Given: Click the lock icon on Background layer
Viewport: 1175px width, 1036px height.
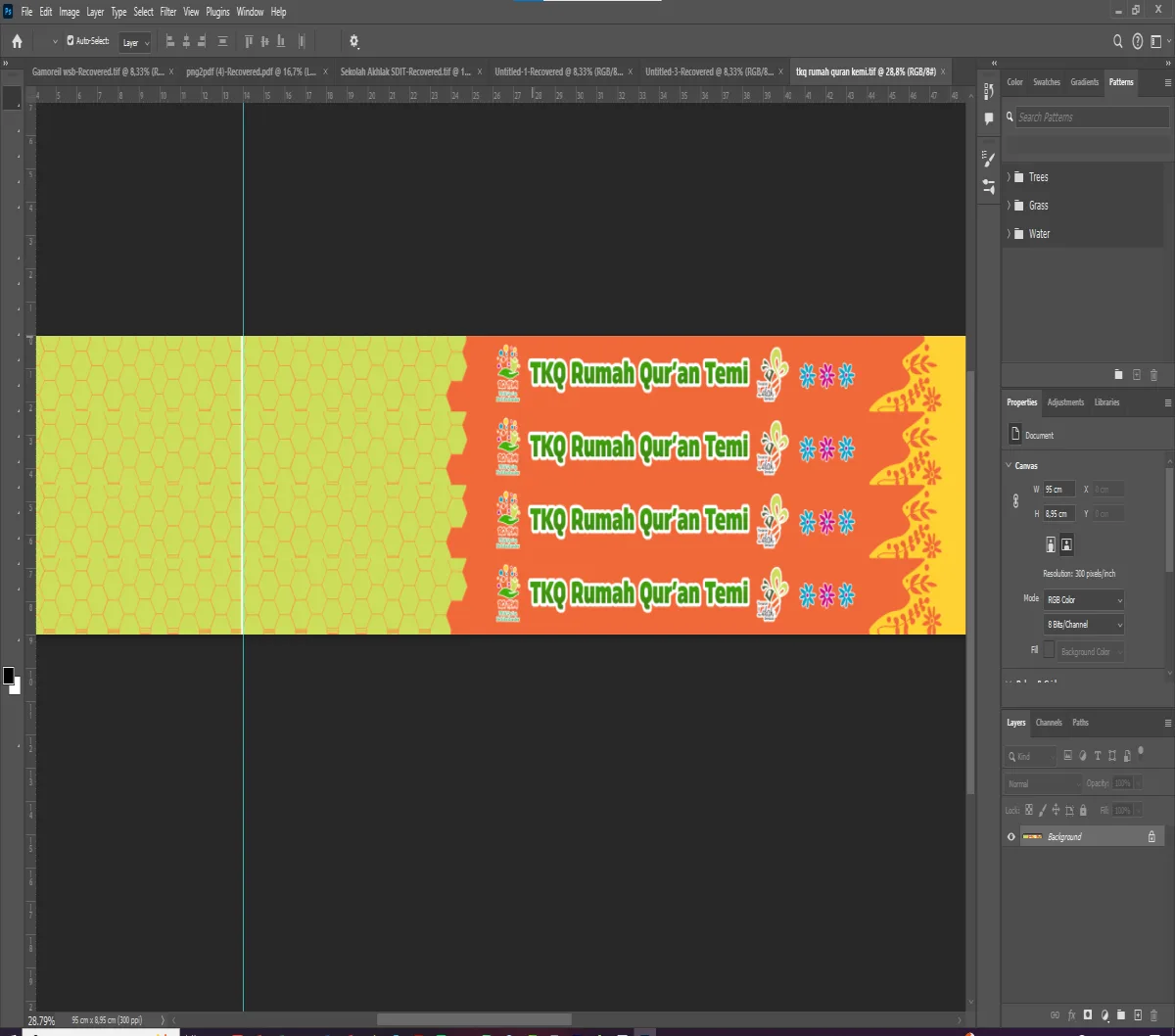Looking at the screenshot, I should click(1151, 837).
